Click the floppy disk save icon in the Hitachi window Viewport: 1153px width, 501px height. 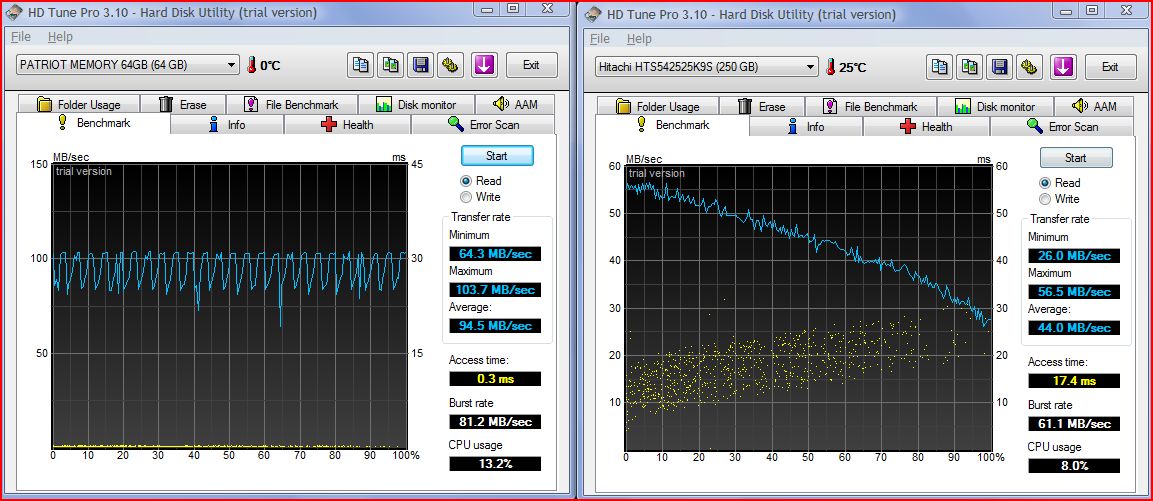1000,67
